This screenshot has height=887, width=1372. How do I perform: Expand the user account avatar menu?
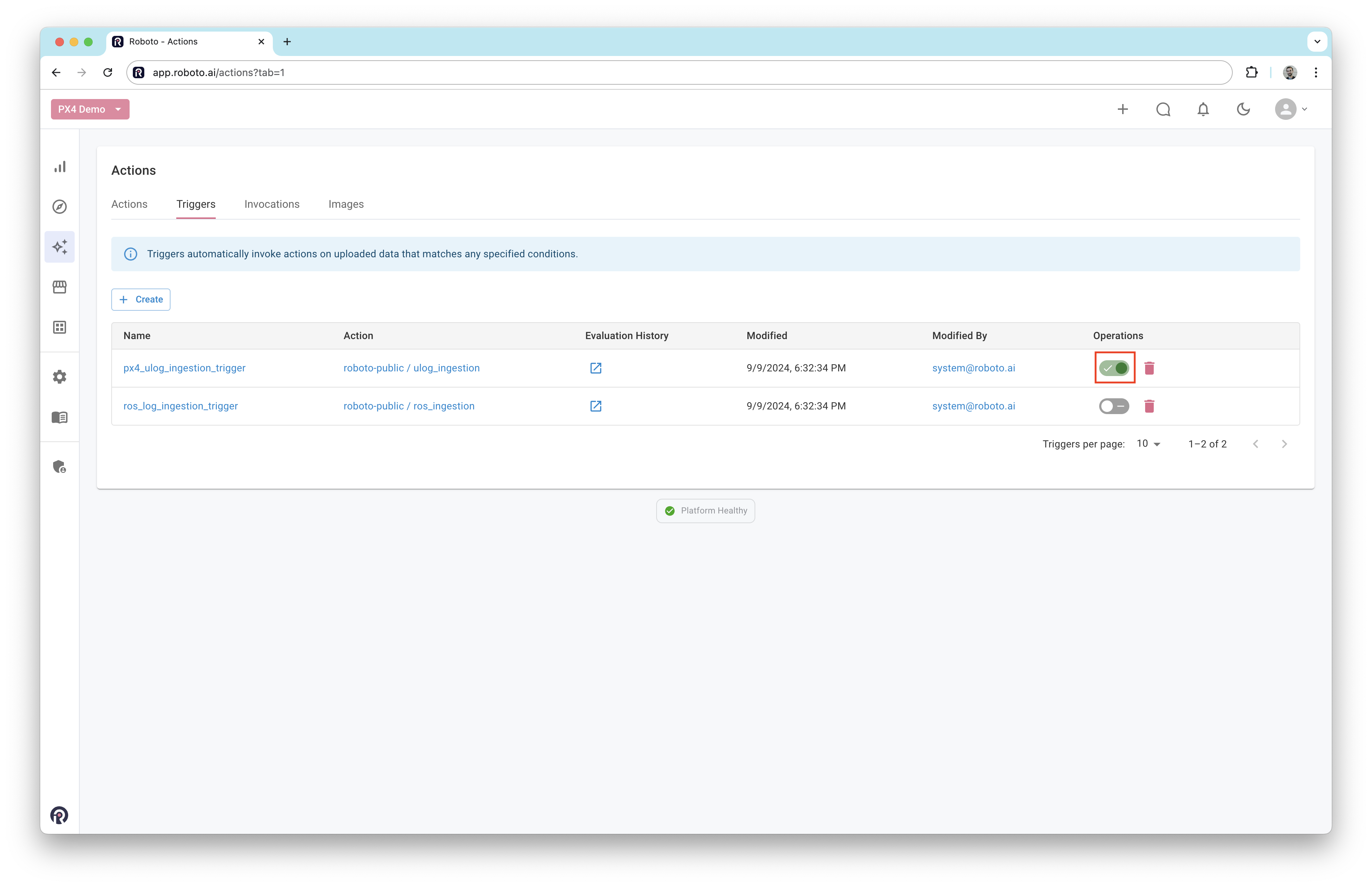1291,109
